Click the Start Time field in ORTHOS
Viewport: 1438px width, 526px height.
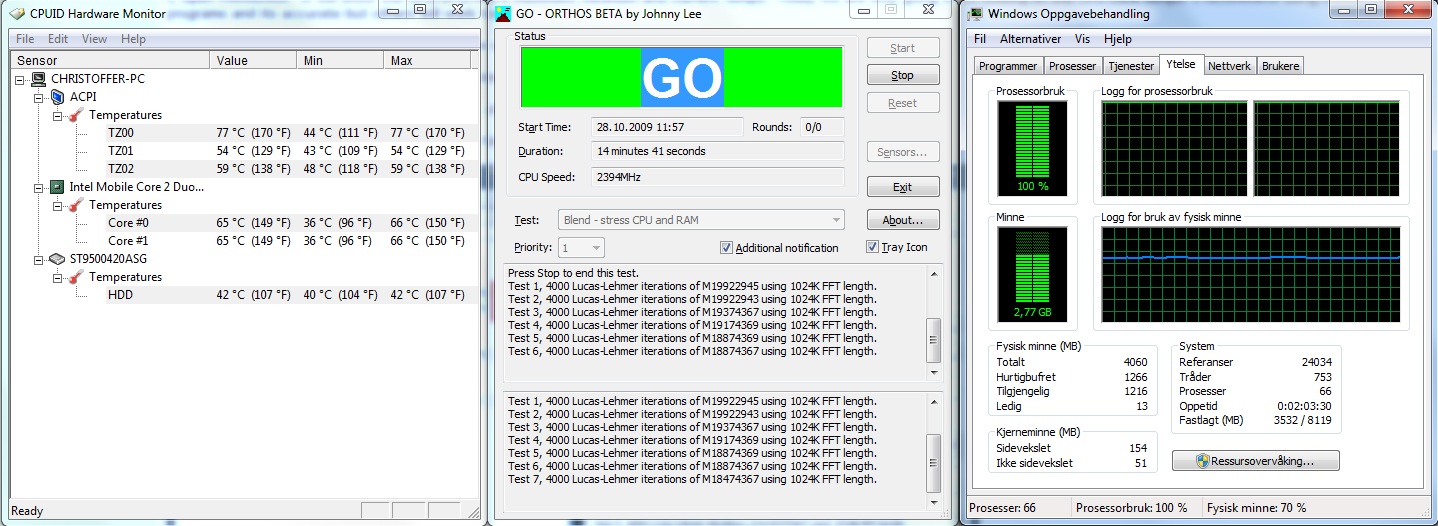click(x=668, y=127)
